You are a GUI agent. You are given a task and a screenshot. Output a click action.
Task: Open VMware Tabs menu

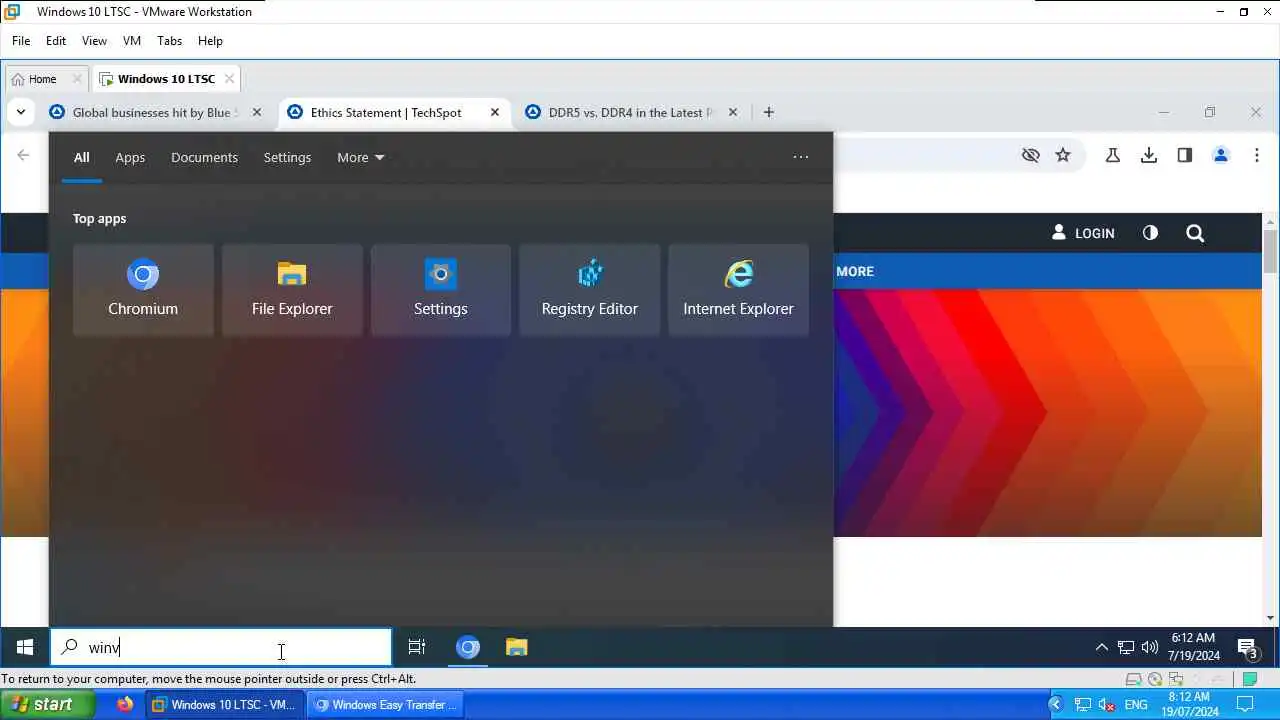coord(169,41)
